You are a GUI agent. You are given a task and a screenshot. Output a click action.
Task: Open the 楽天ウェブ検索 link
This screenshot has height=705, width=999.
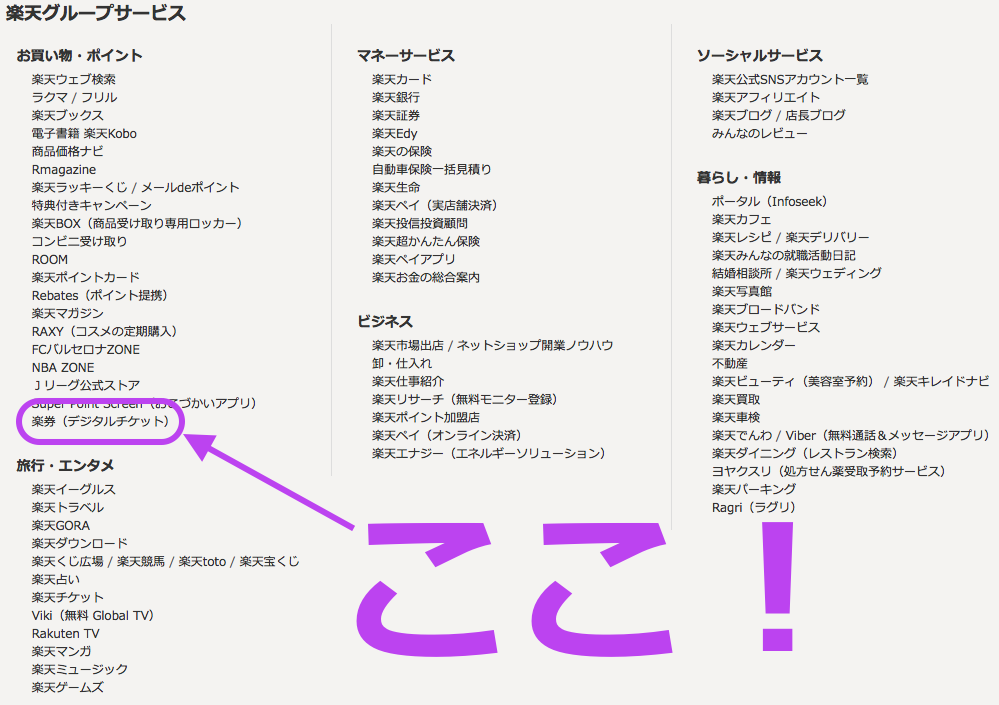pyautogui.click(x=74, y=80)
